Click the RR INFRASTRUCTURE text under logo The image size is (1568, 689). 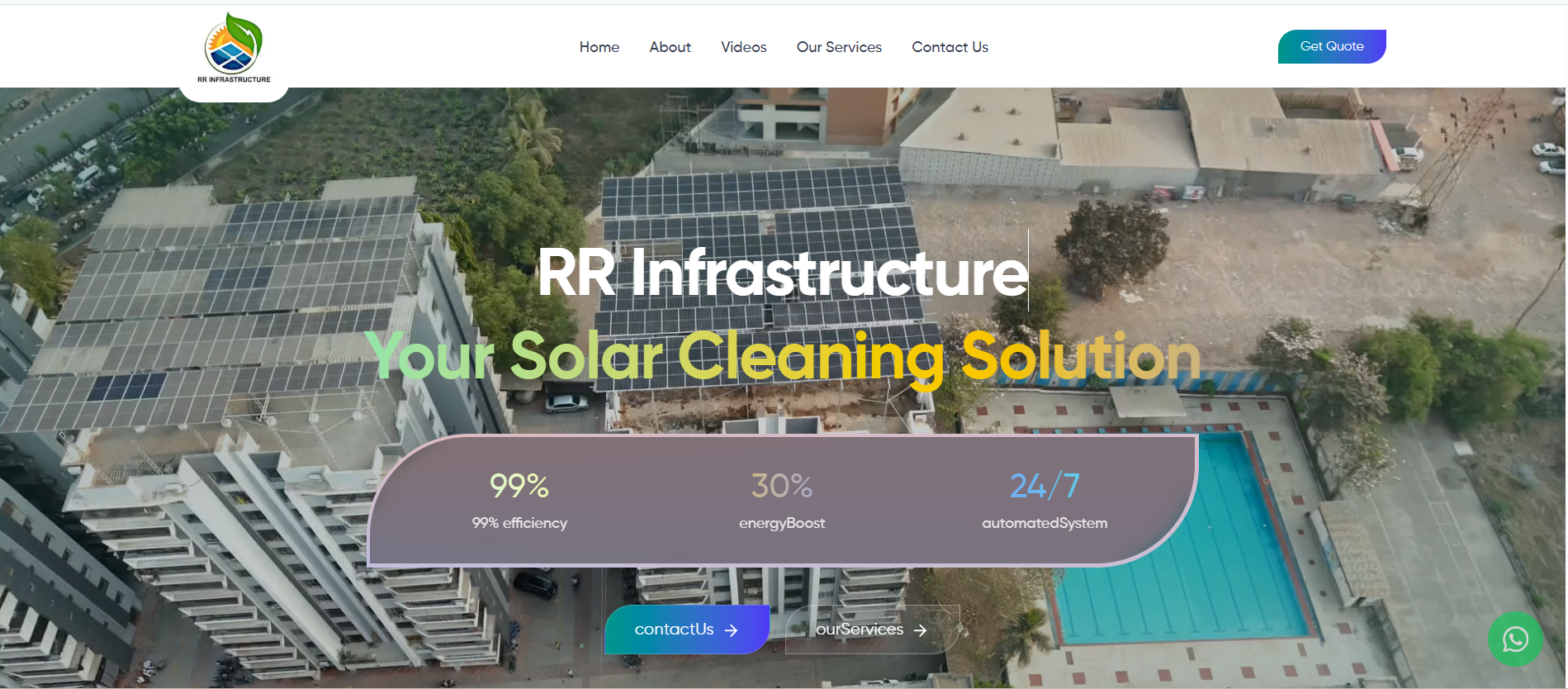tap(234, 79)
